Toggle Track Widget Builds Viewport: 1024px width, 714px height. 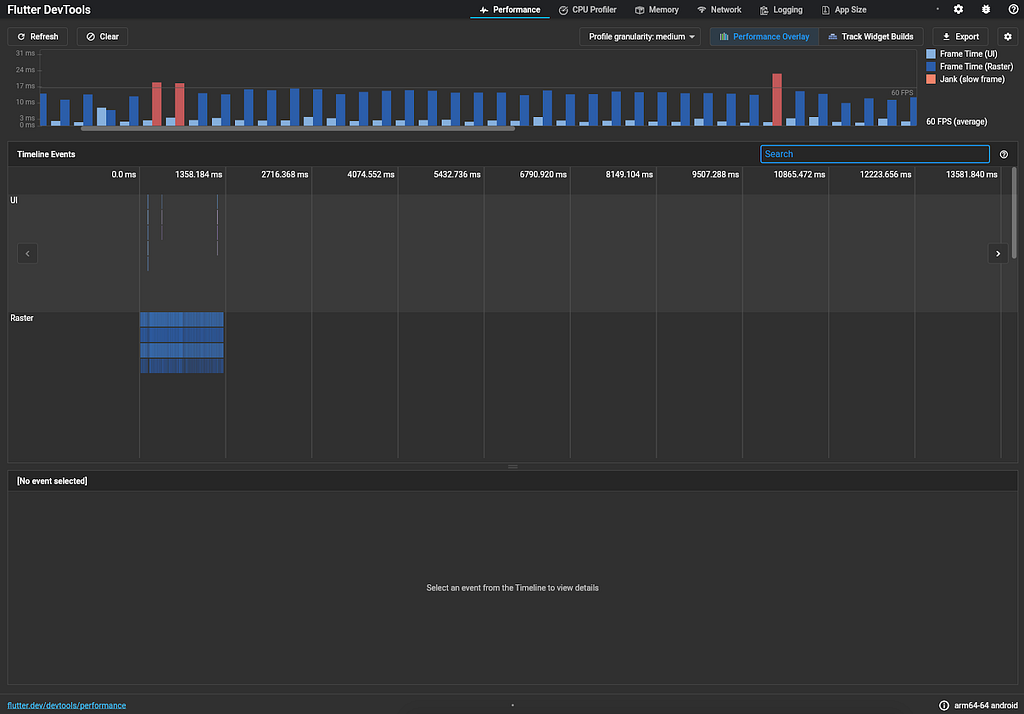[871, 37]
